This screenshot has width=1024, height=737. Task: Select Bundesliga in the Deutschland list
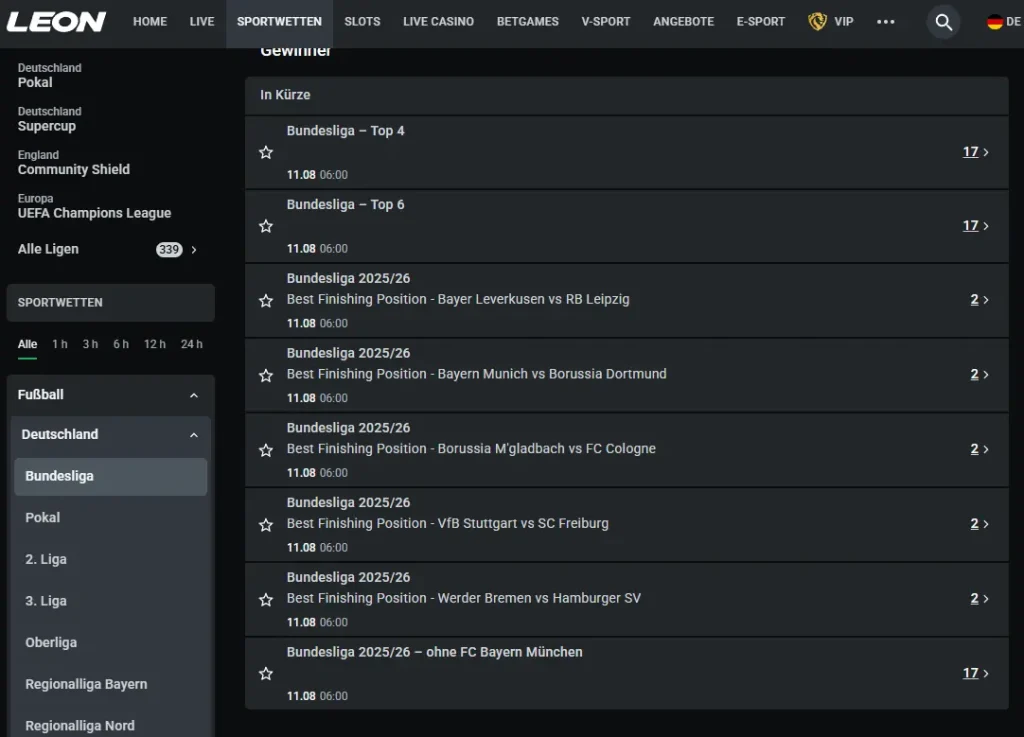110,477
